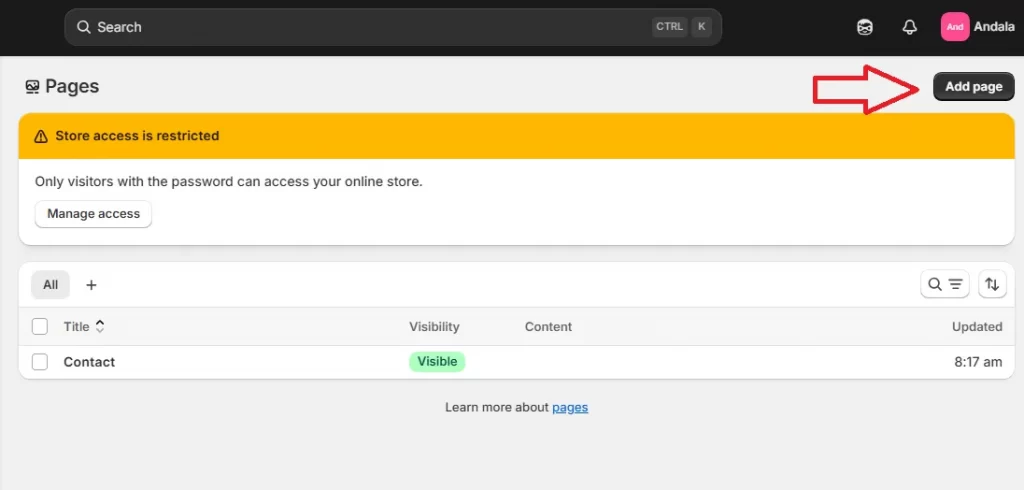Select the All tab
The width and height of the screenshot is (1024, 490).
[x=50, y=285]
